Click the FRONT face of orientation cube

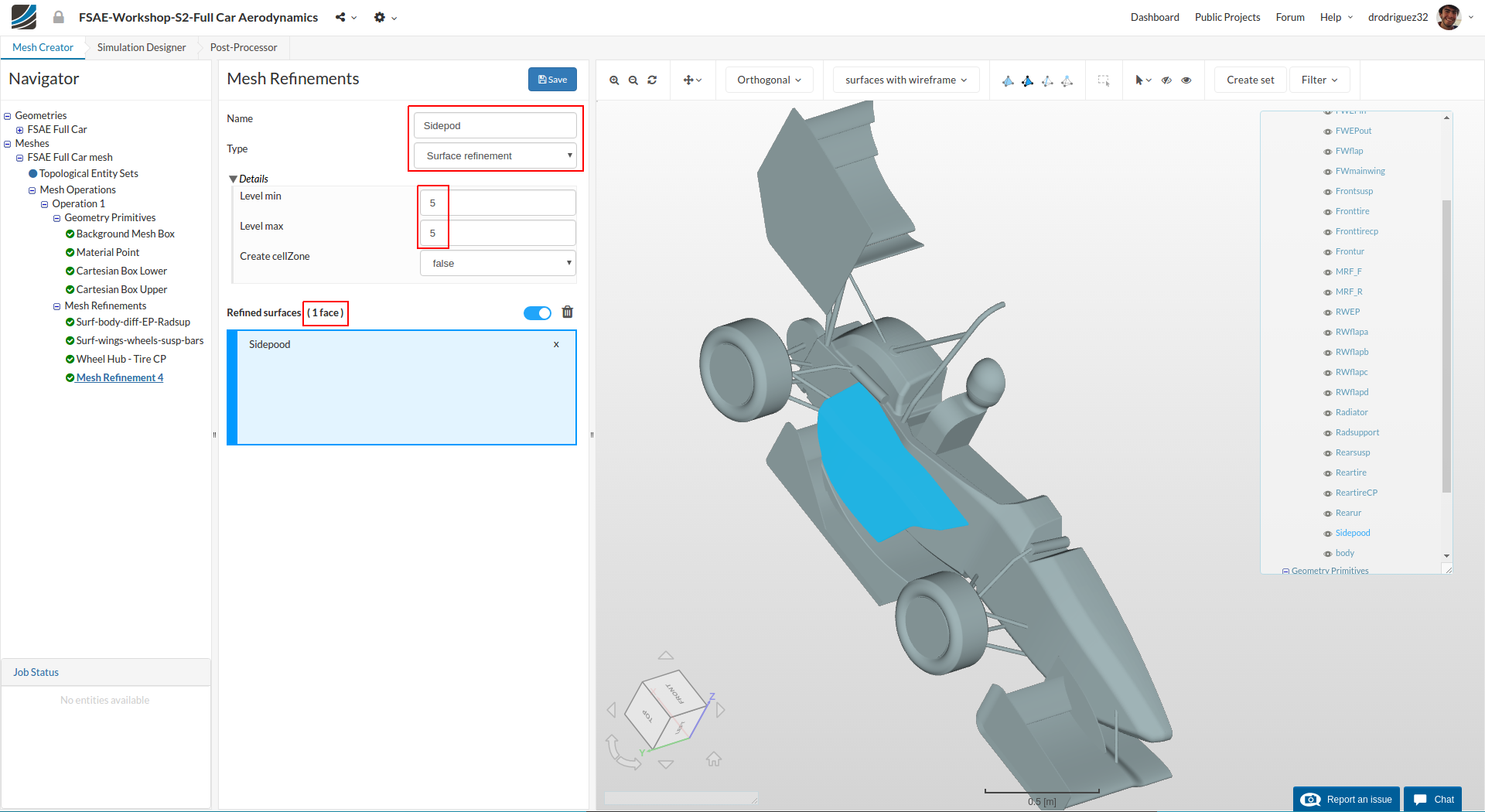(675, 692)
